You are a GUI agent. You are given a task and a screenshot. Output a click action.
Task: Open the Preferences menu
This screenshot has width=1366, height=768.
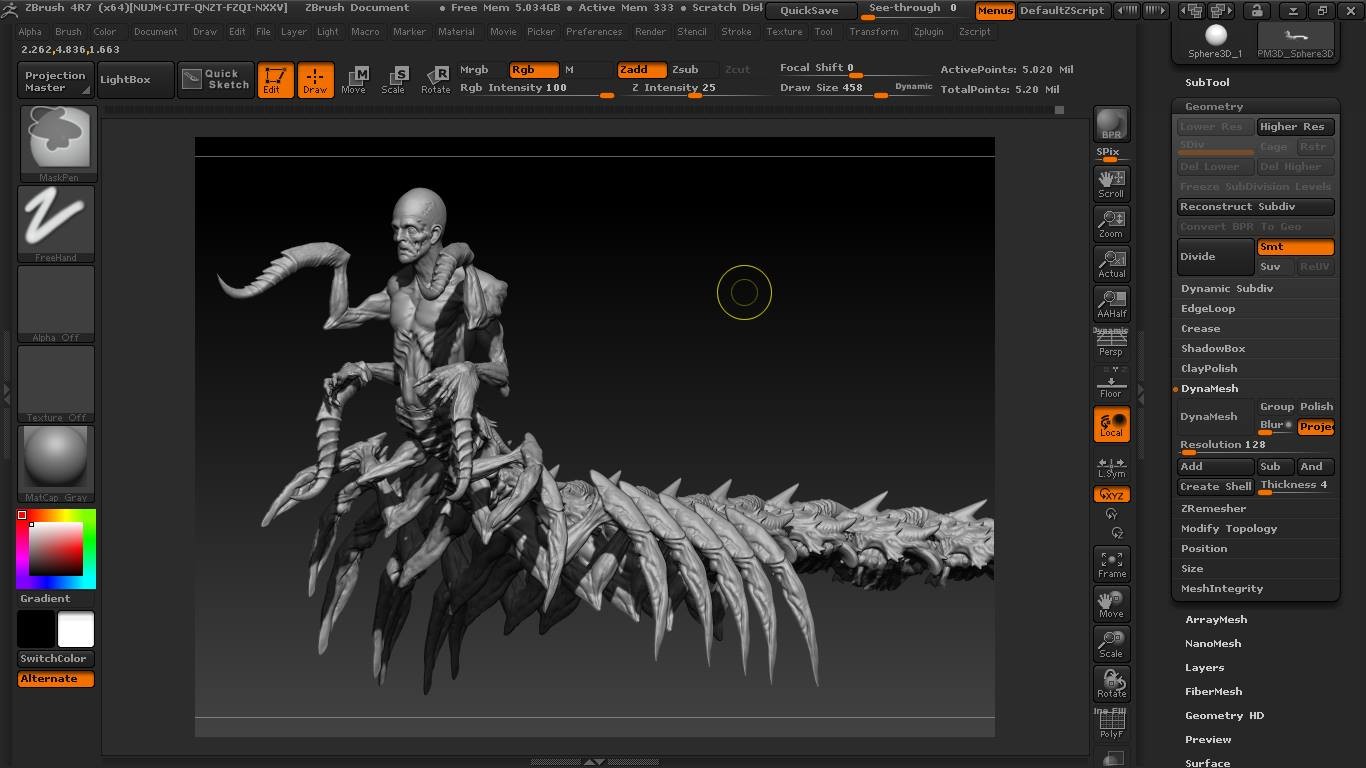point(594,31)
